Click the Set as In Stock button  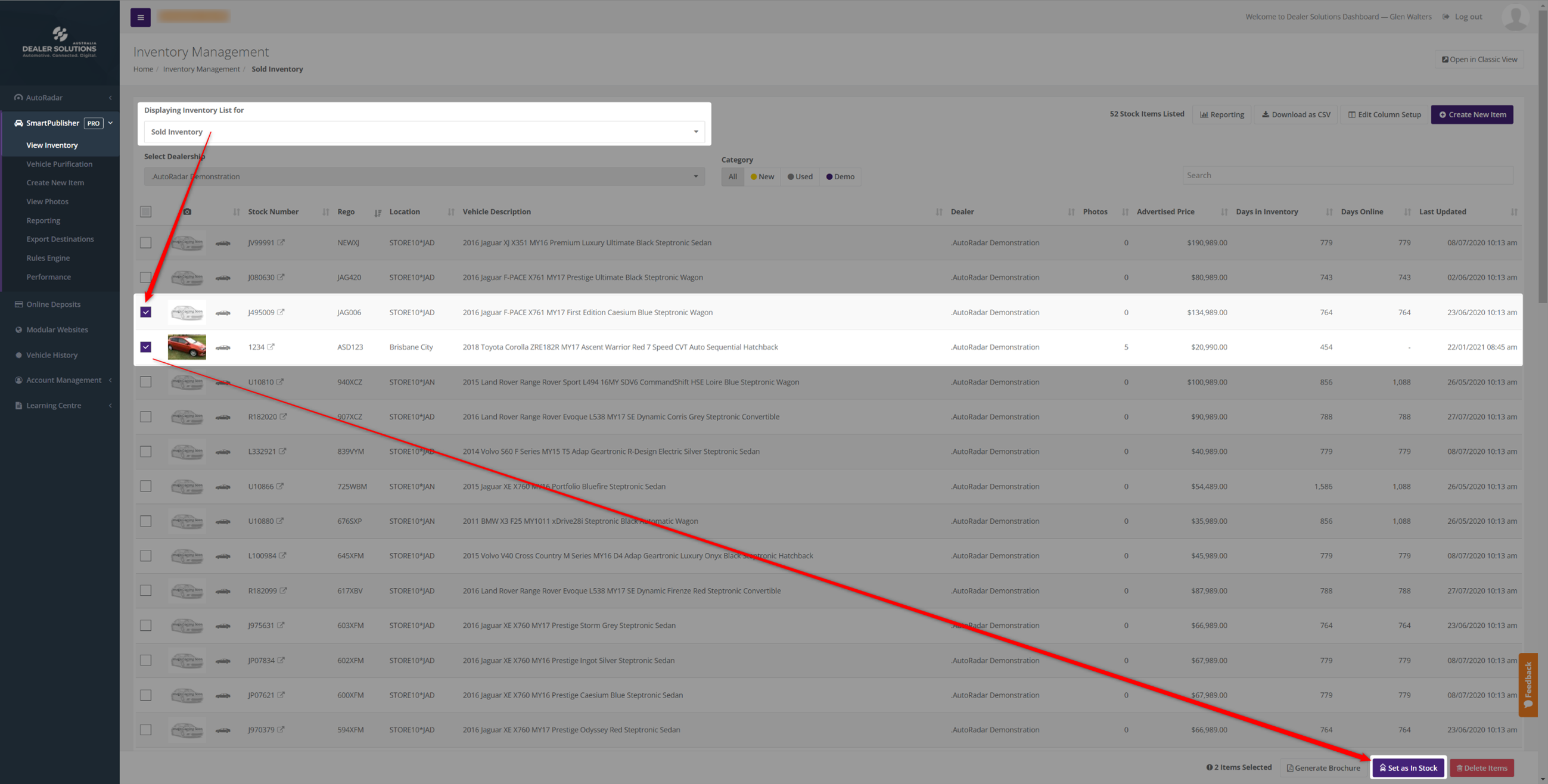[1408, 768]
